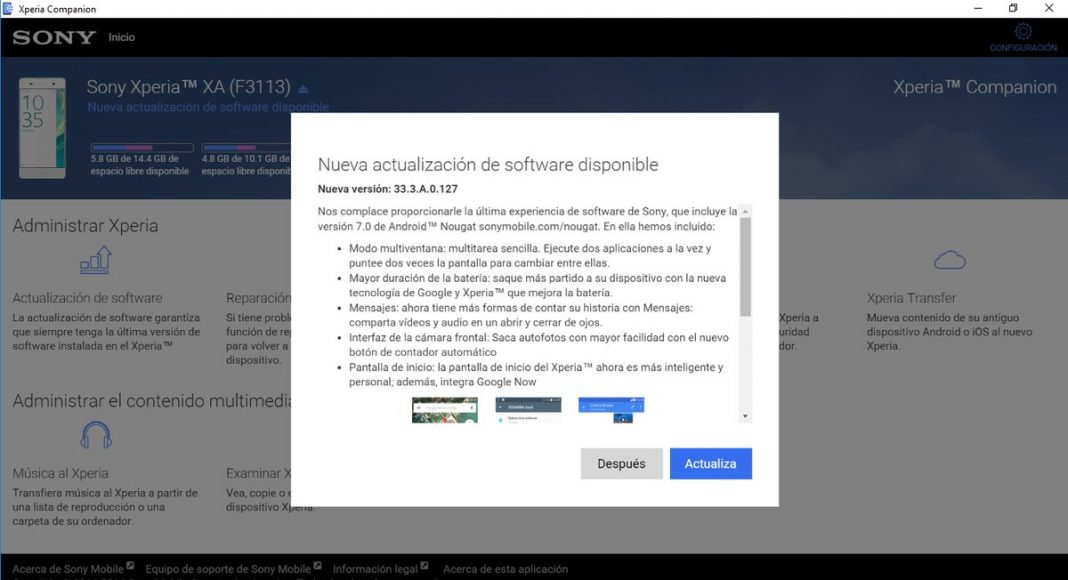
Task: Click the Actualiza button
Action: (710, 464)
